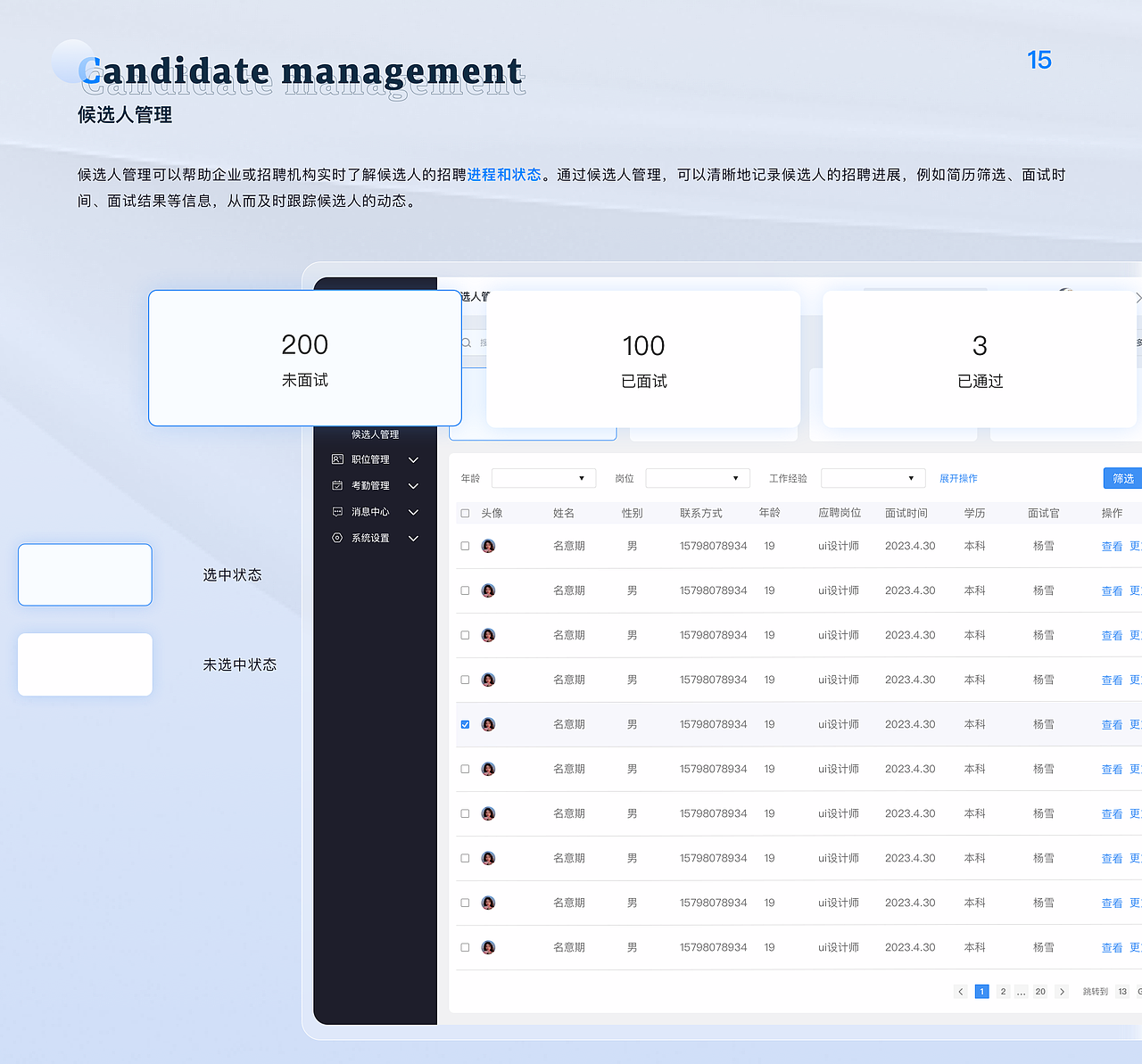Click the 头像 column header
1142x1064 pixels.
click(492, 513)
